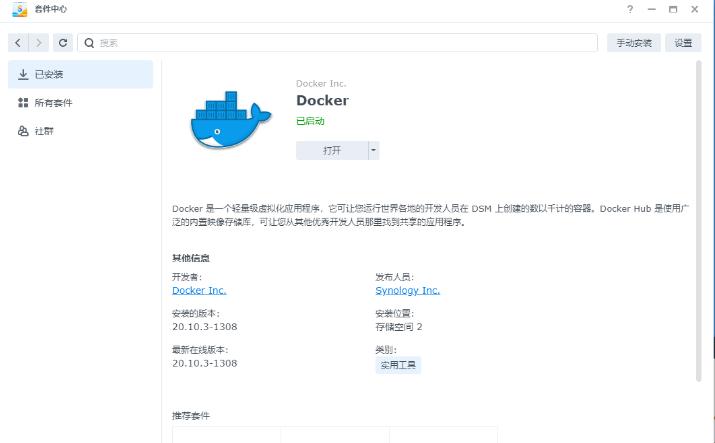The height and width of the screenshot is (443, 715).
Task: Click the 实用工具 category tag
Action: point(398,365)
